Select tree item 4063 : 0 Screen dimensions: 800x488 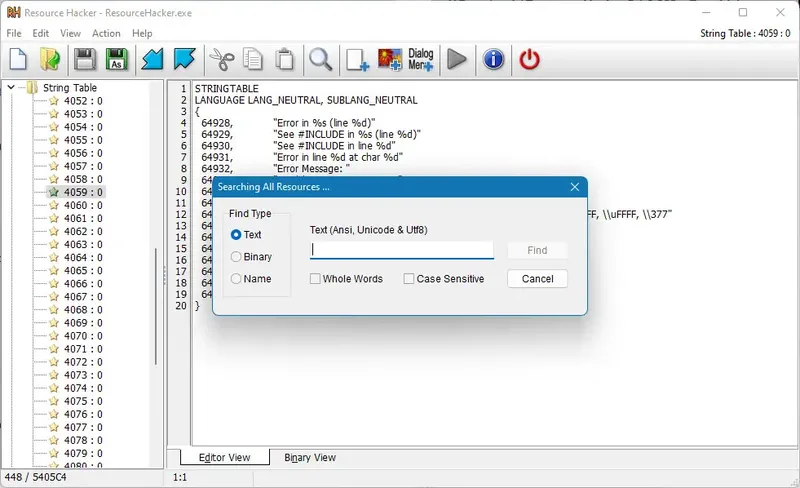[x=83, y=245]
